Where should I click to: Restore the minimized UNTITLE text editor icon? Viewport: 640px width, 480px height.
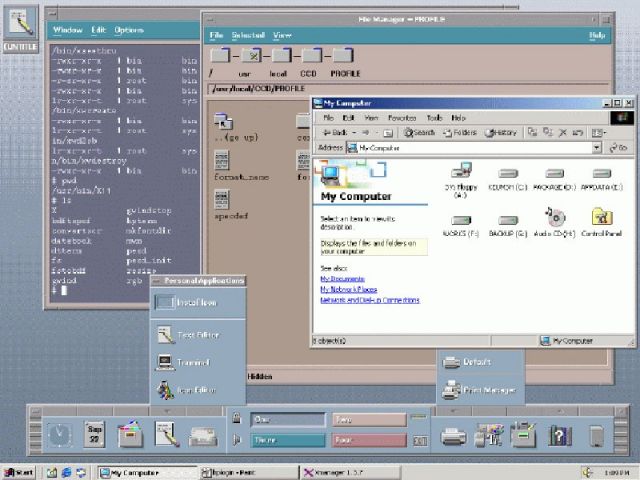pos(21,28)
